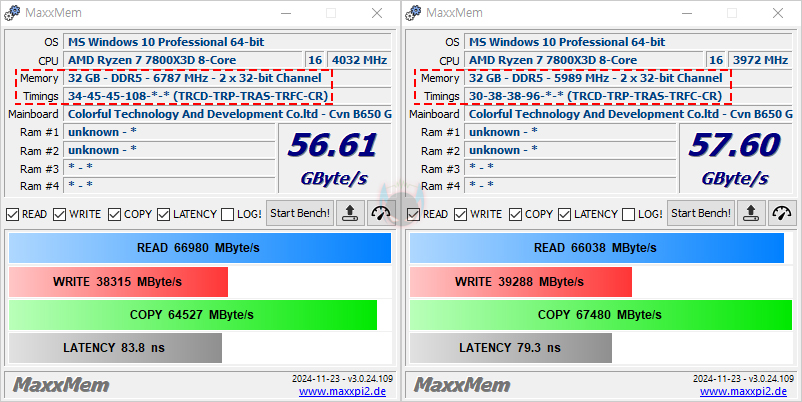Click the CPU name field in right window

584,60
